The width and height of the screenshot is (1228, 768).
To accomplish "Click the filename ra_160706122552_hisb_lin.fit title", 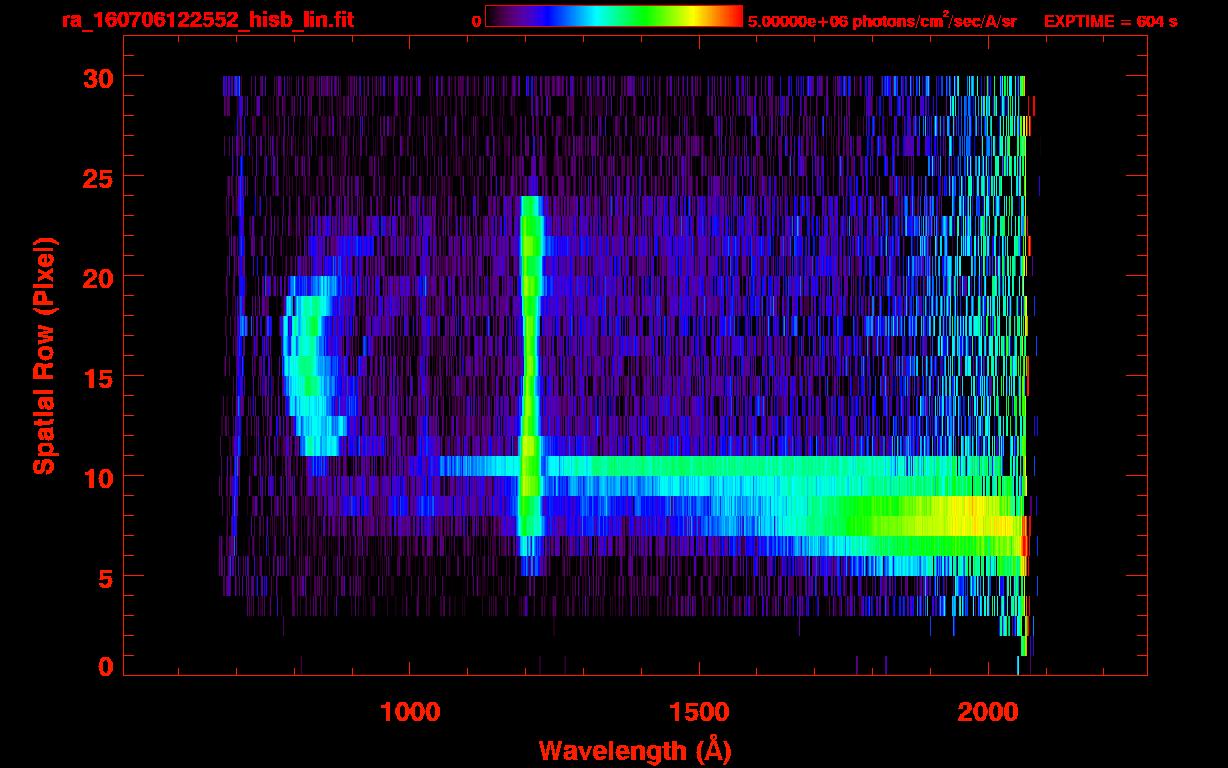I will pos(207,20).
